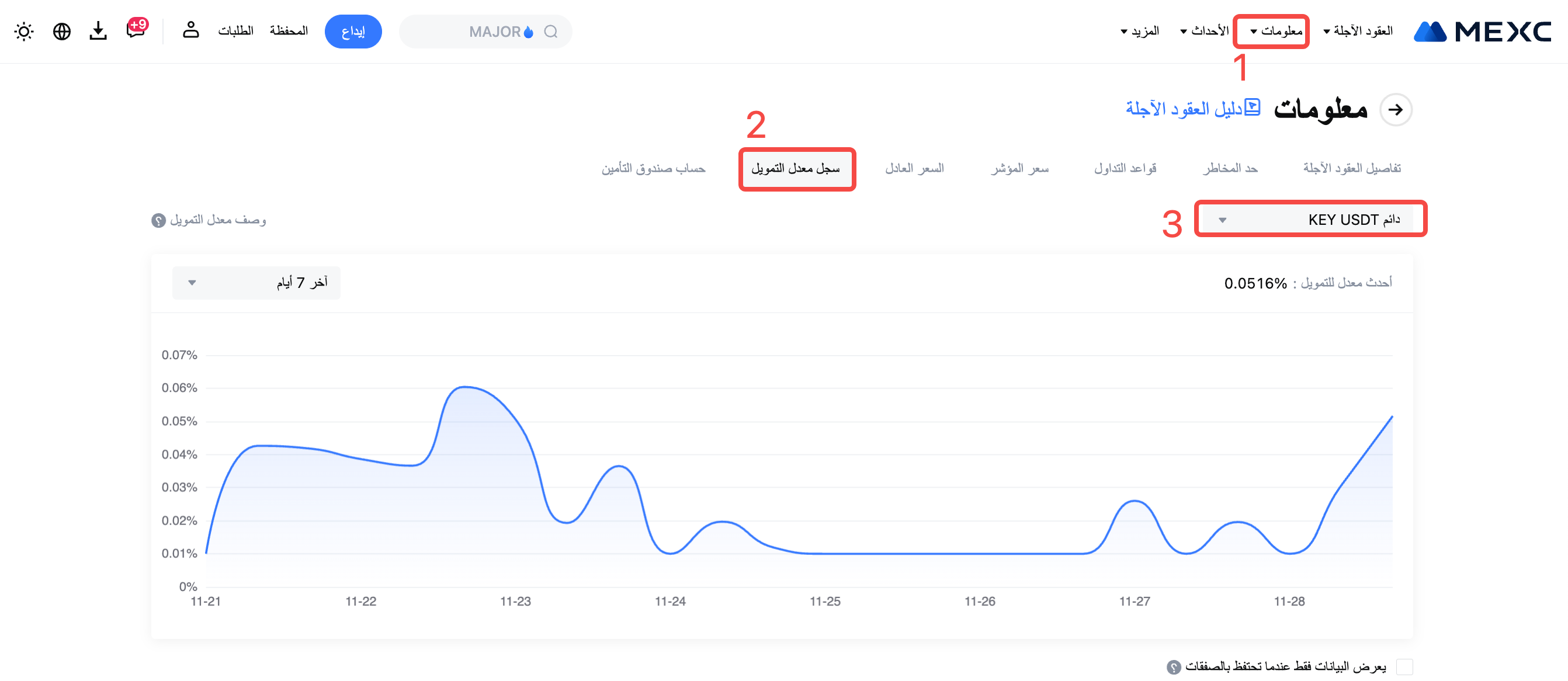
Task: Open the last 7 days range dropdown
Action: (x=256, y=282)
